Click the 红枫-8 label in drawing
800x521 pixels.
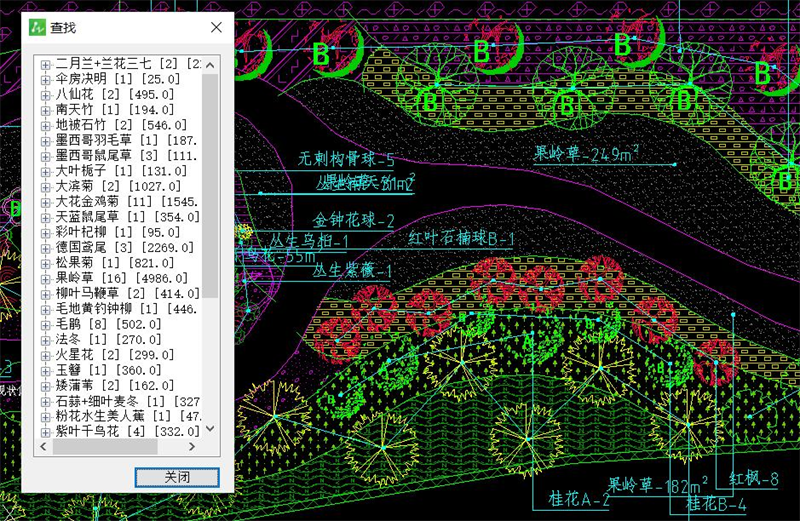[x=754, y=478]
